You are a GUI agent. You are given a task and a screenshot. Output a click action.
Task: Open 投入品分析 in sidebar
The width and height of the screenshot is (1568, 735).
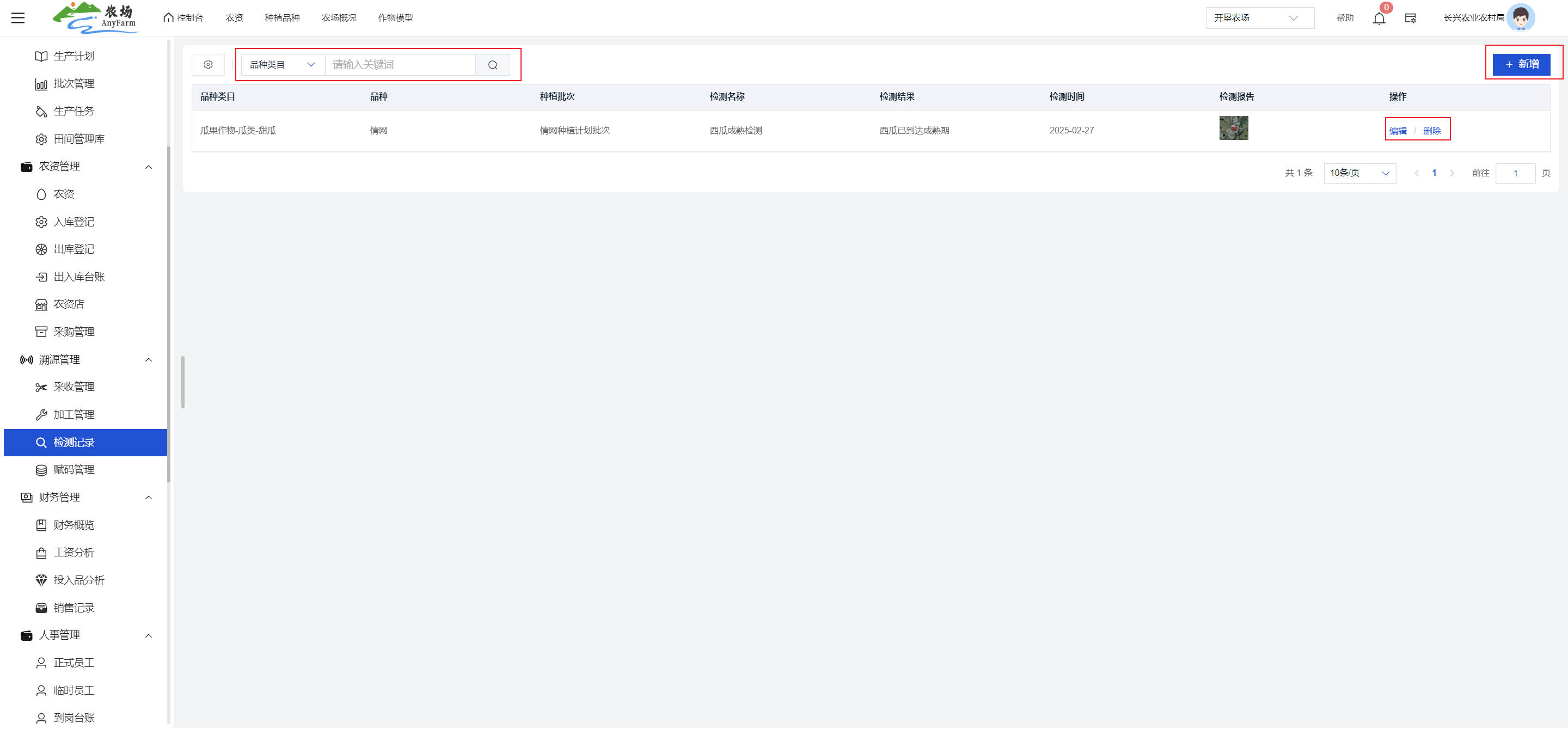[78, 580]
